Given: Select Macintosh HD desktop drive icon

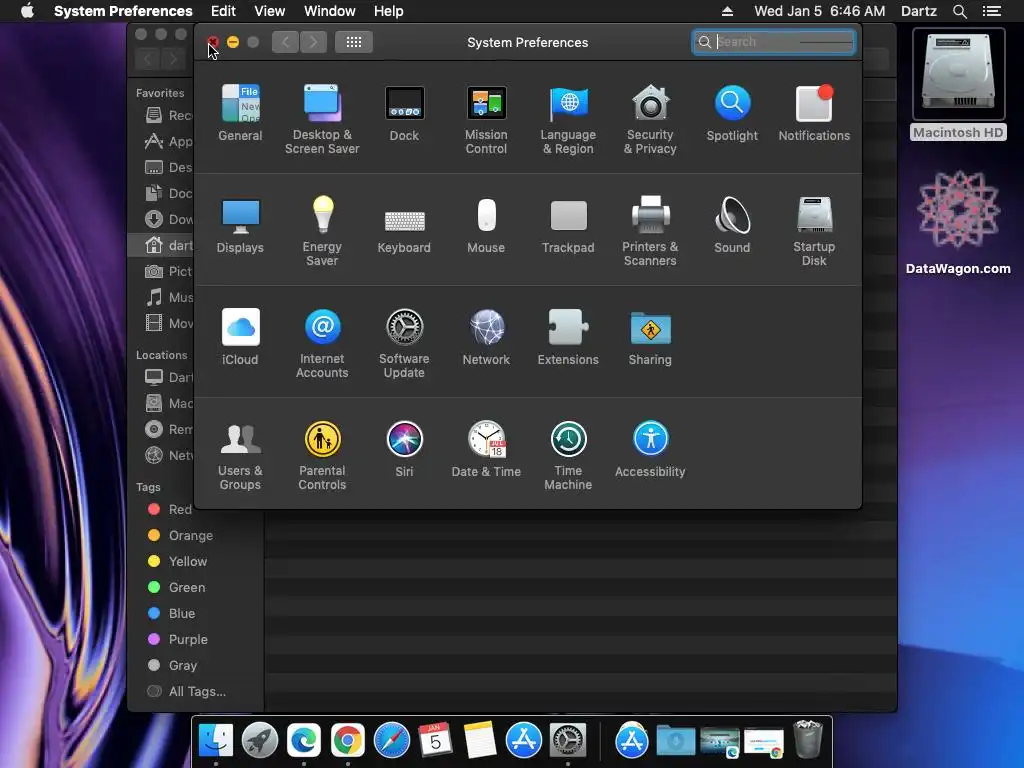Looking at the screenshot, I should pyautogui.click(x=958, y=84).
